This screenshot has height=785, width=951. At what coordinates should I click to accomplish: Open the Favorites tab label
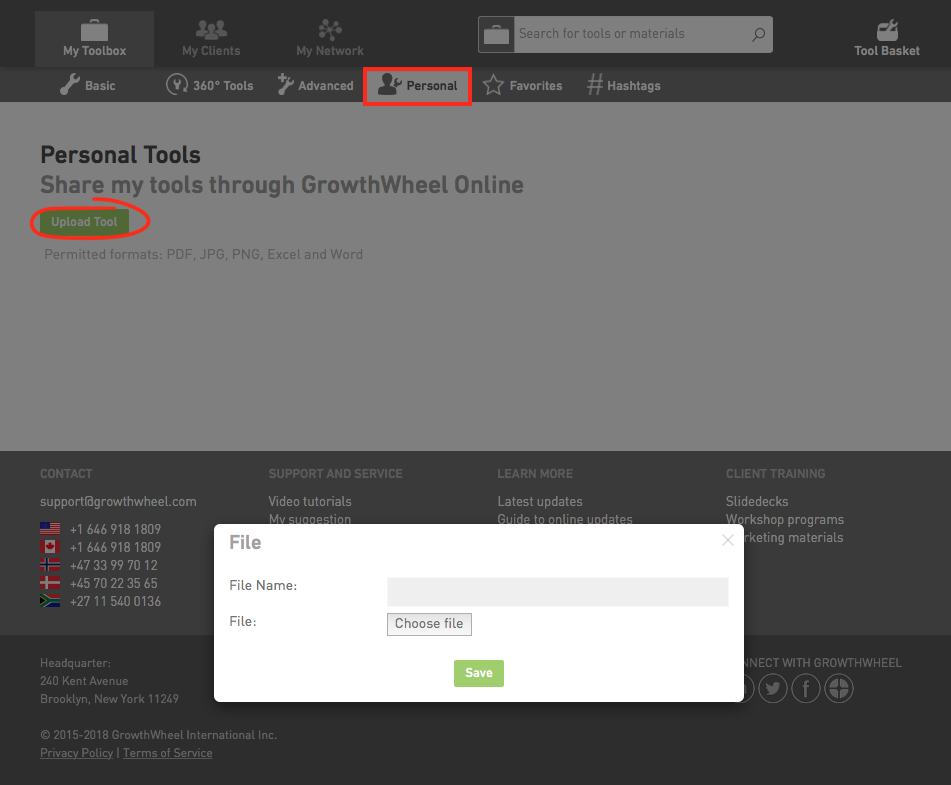point(536,86)
